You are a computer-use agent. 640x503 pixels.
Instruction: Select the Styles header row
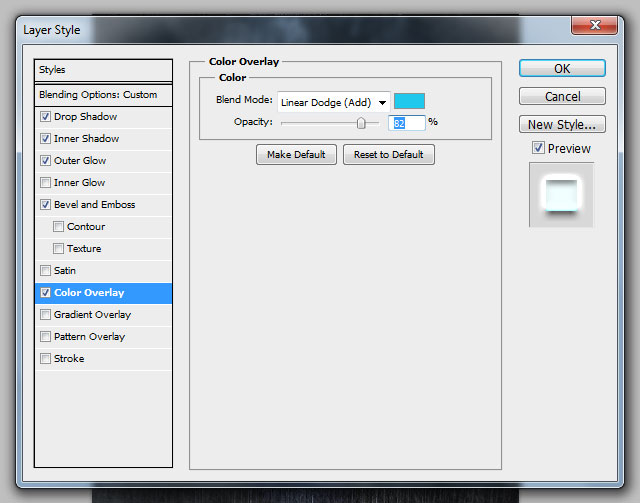103,70
